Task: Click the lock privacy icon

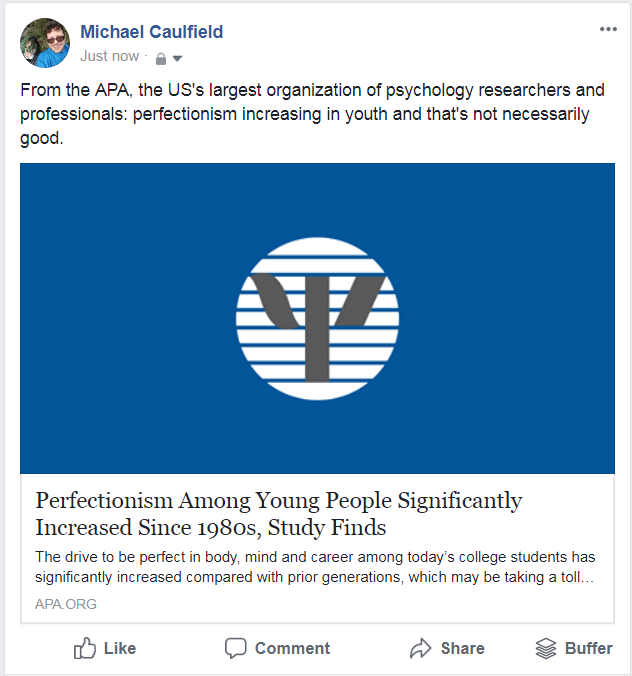Action: point(161,58)
